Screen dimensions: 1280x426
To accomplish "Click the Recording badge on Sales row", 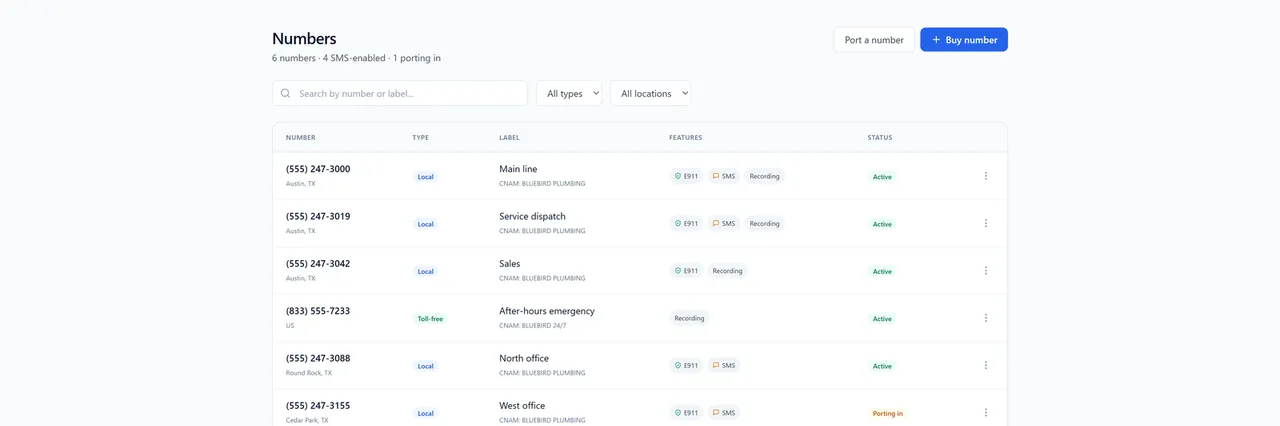I will 727,271.
